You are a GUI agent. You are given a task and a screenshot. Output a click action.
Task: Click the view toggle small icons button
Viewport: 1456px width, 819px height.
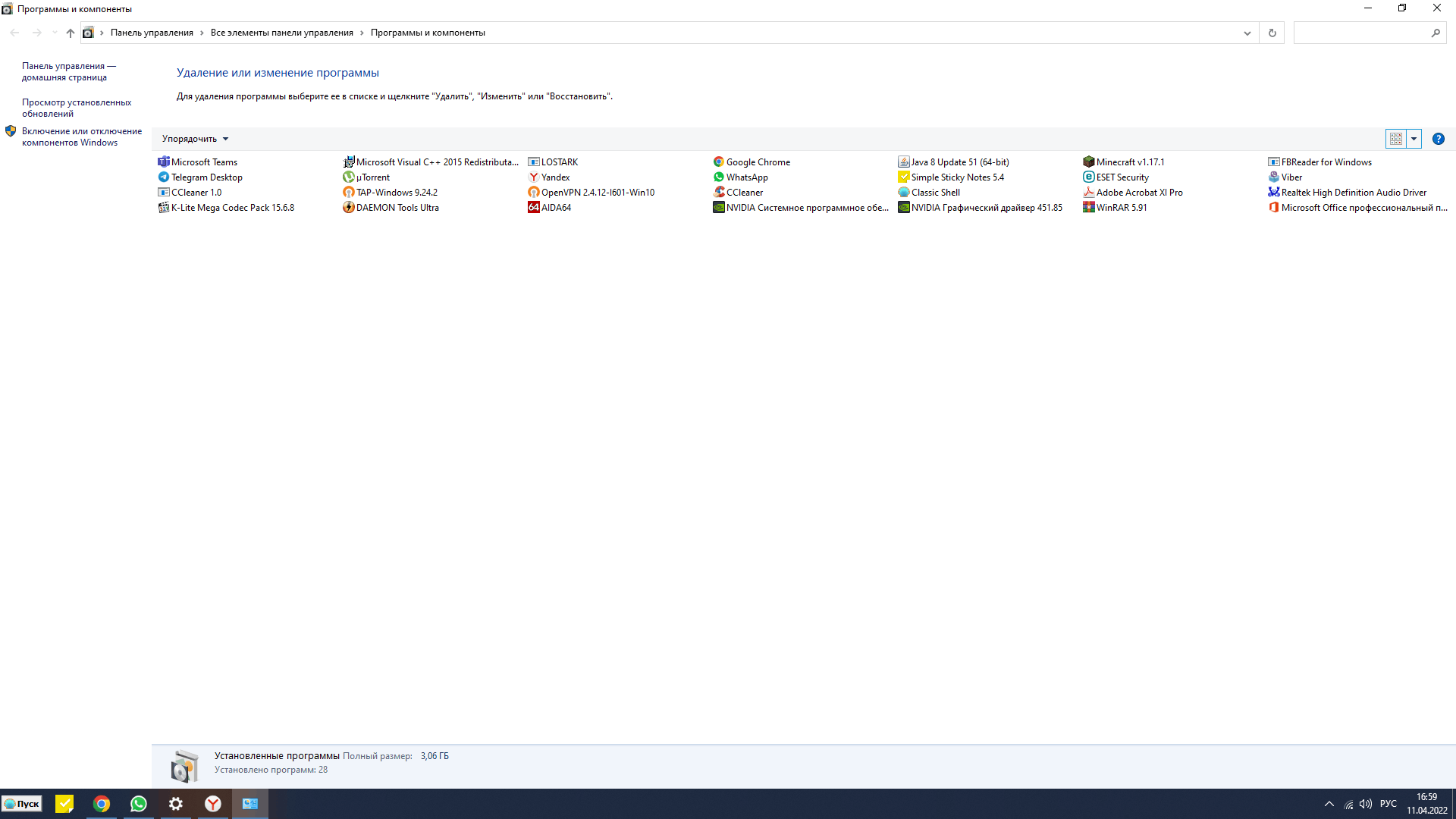click(x=1396, y=138)
